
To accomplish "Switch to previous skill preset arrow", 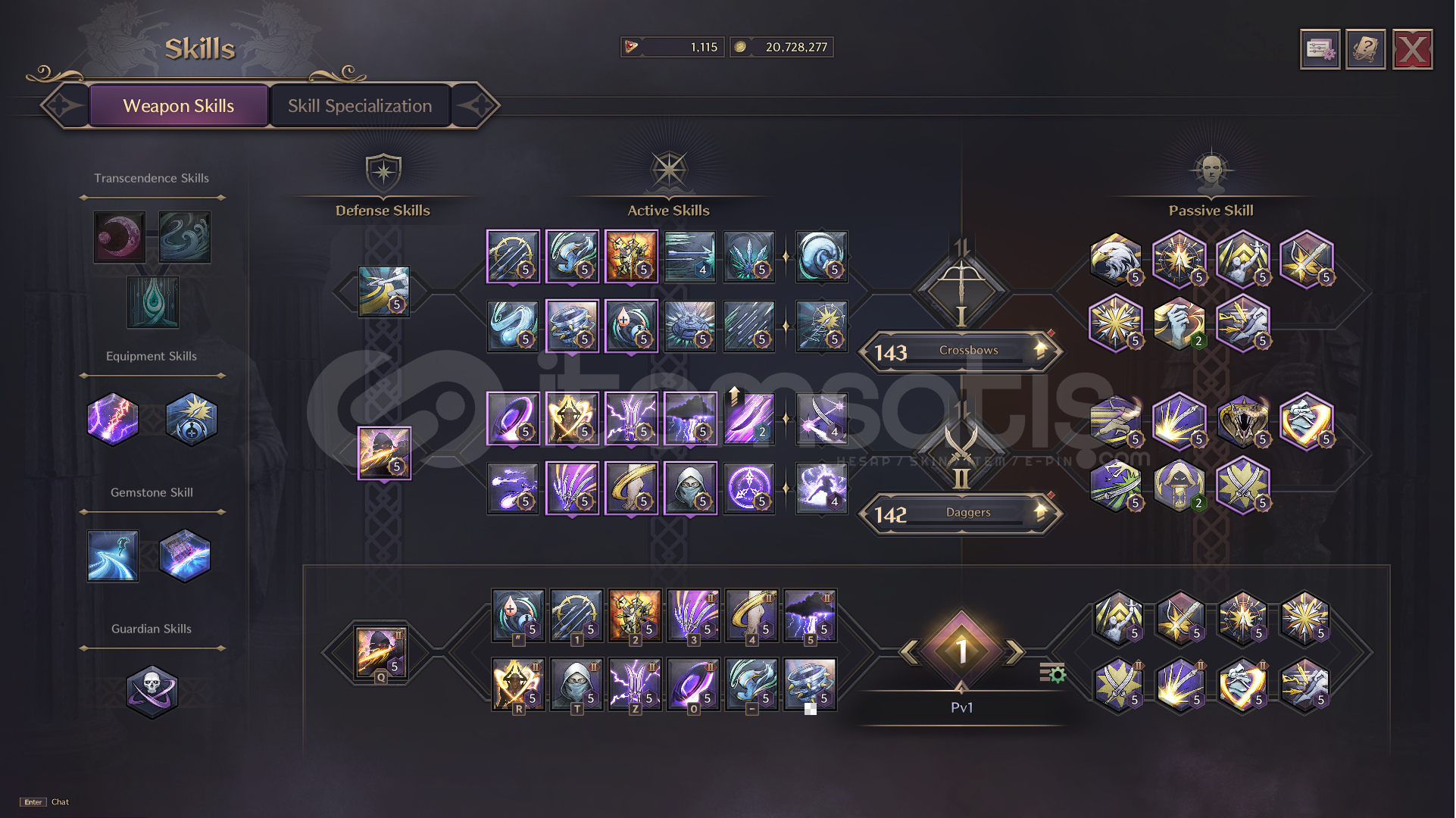I will 910,651.
